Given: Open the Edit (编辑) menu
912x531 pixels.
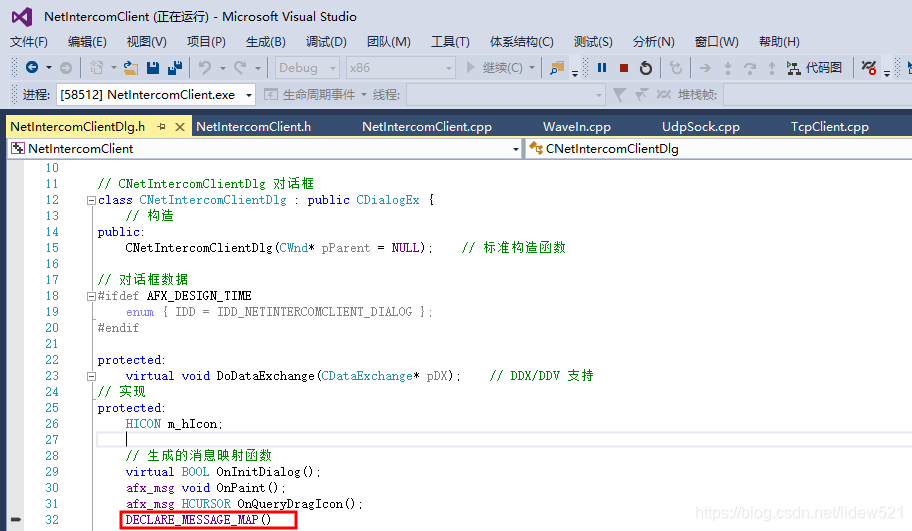Looking at the screenshot, I should (x=87, y=42).
